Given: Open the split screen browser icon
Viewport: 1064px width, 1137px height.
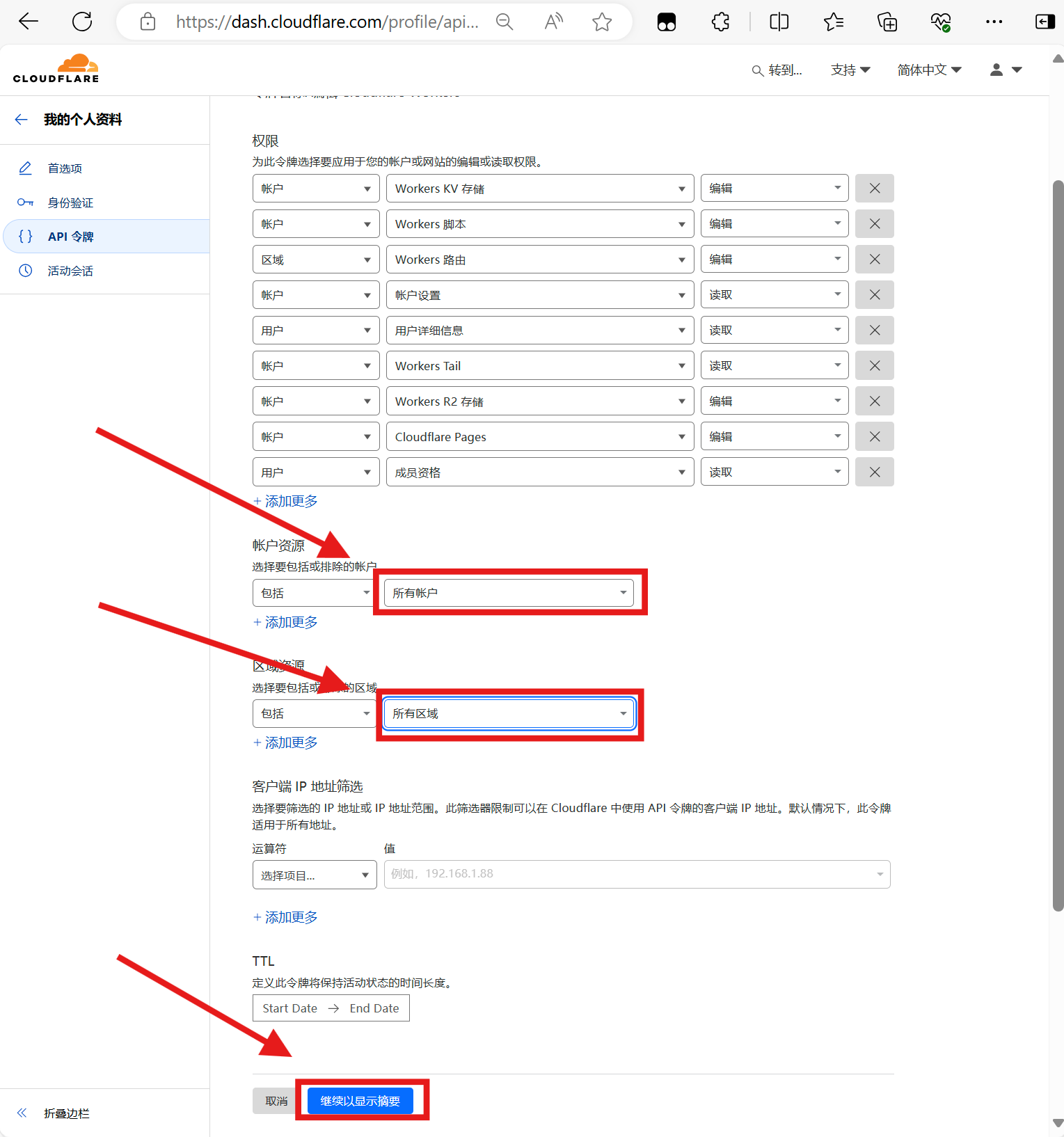Looking at the screenshot, I should coord(779,22).
